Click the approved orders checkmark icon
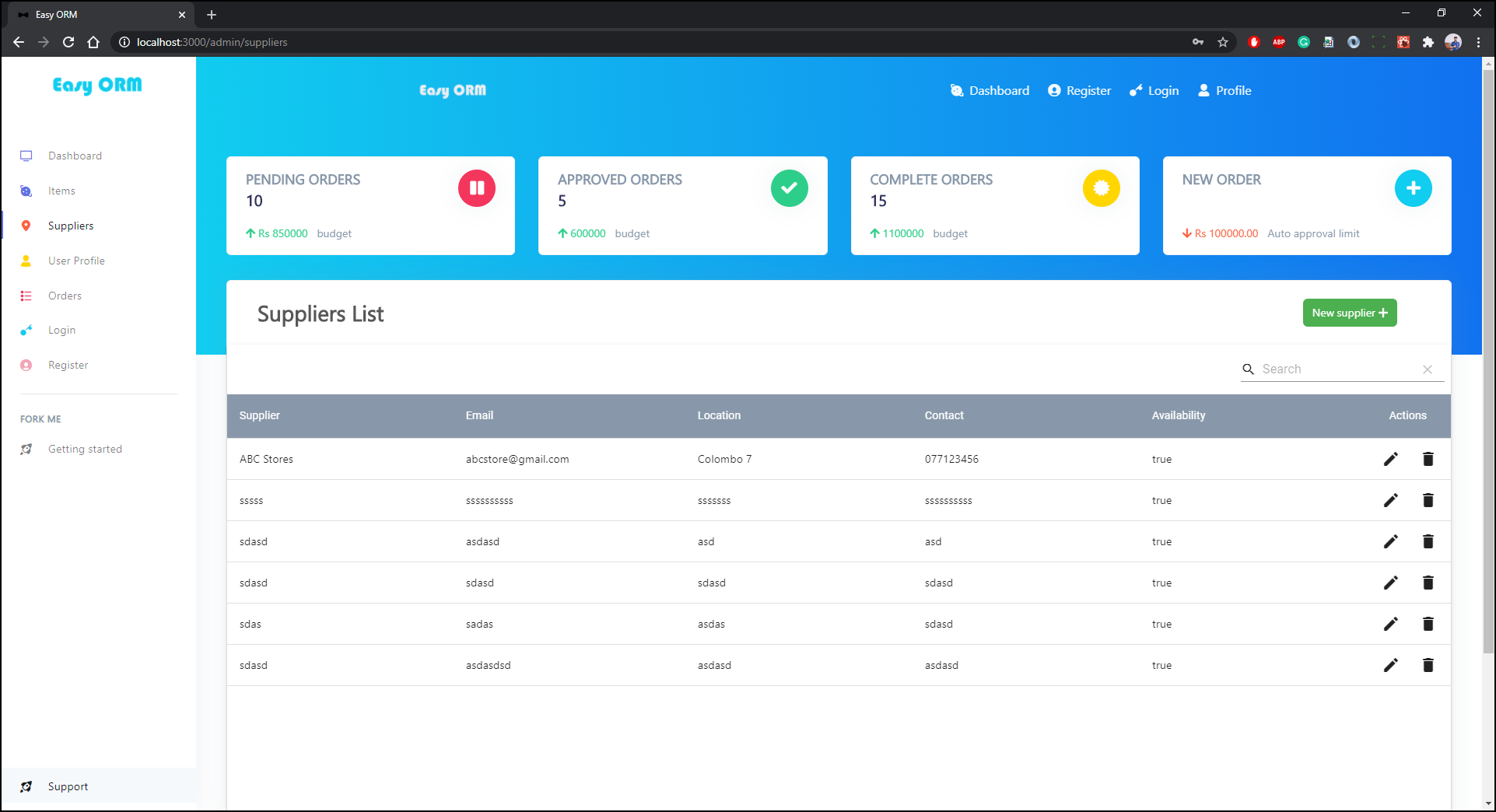The width and height of the screenshot is (1496, 812). 790,188
